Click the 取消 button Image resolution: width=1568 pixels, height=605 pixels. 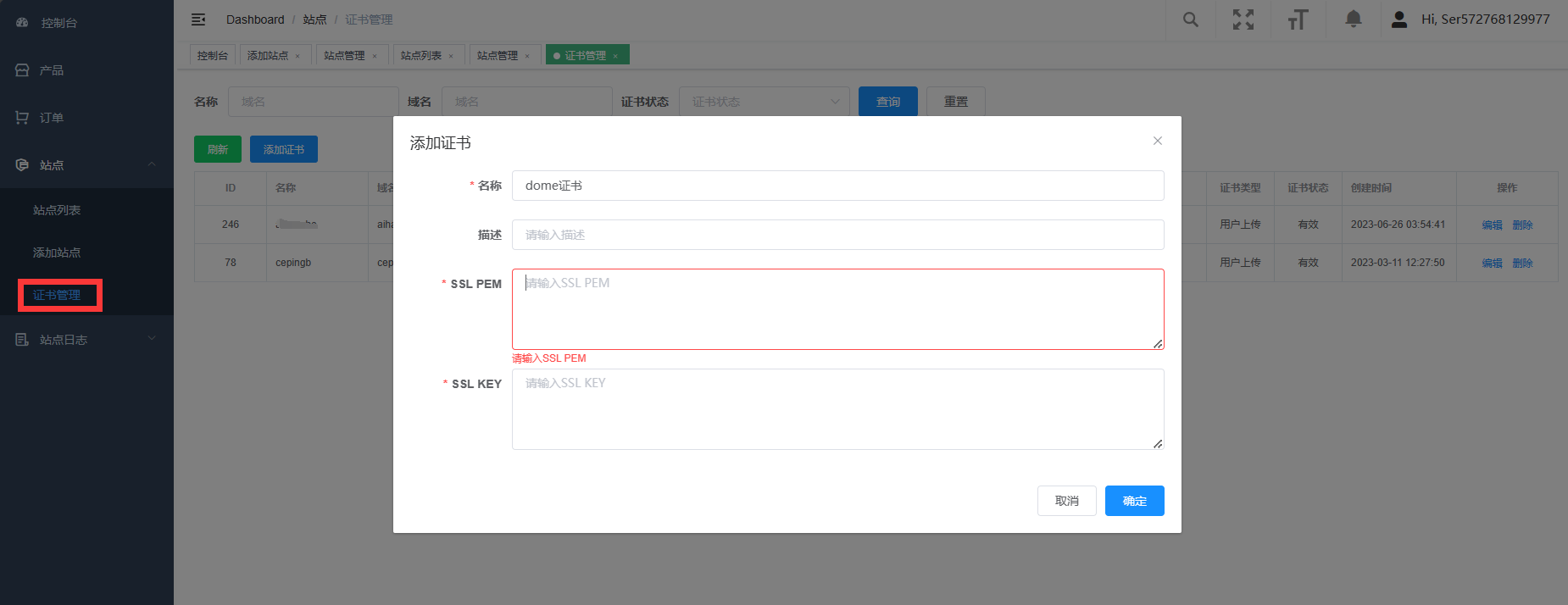click(1066, 501)
